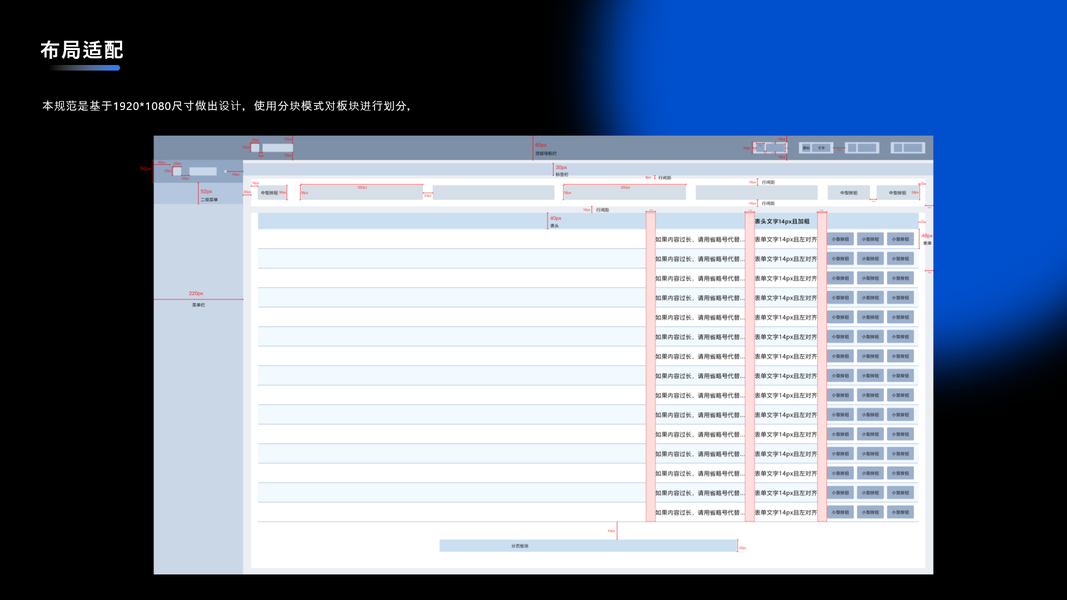Click the 中型按钮 left of the filter fields

(272, 193)
